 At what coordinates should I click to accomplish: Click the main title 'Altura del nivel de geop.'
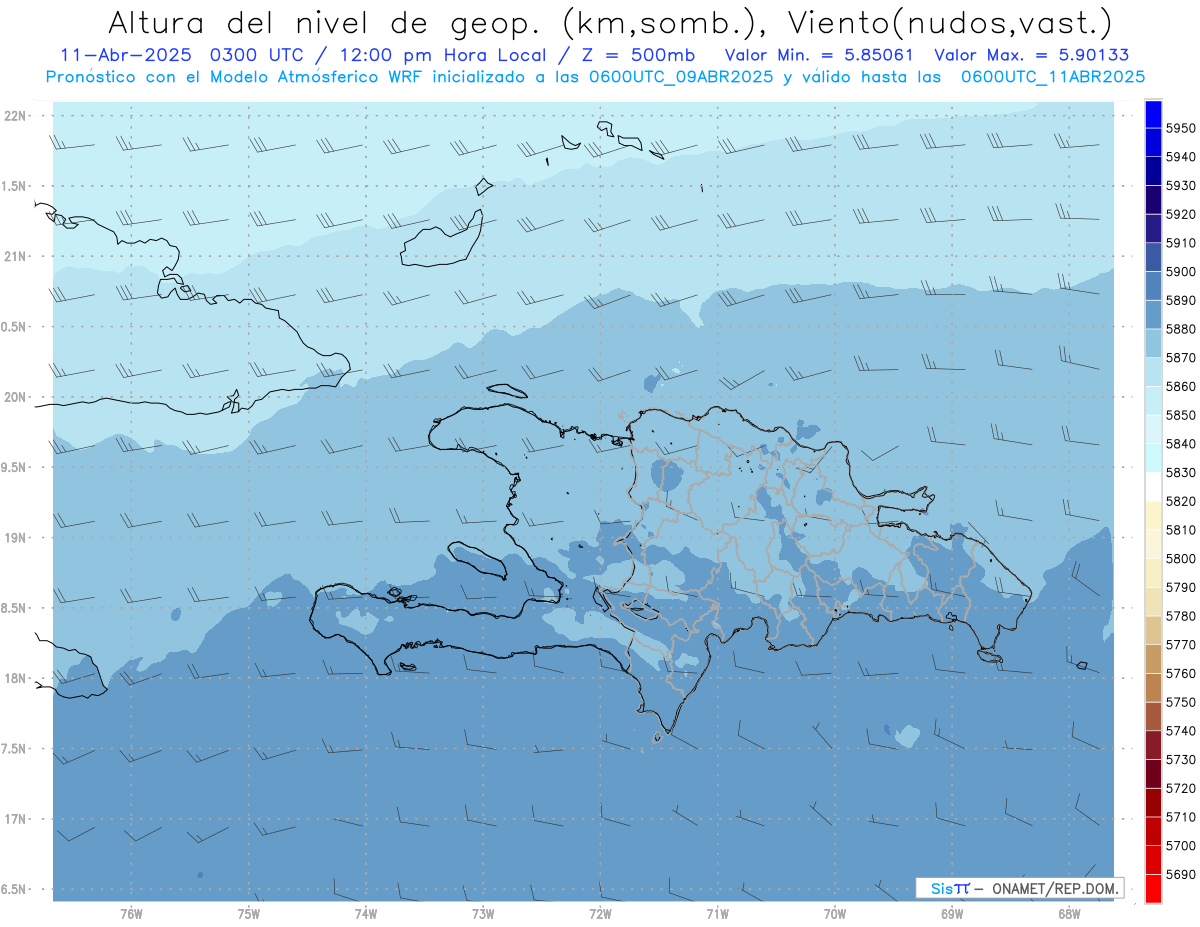pos(326,22)
